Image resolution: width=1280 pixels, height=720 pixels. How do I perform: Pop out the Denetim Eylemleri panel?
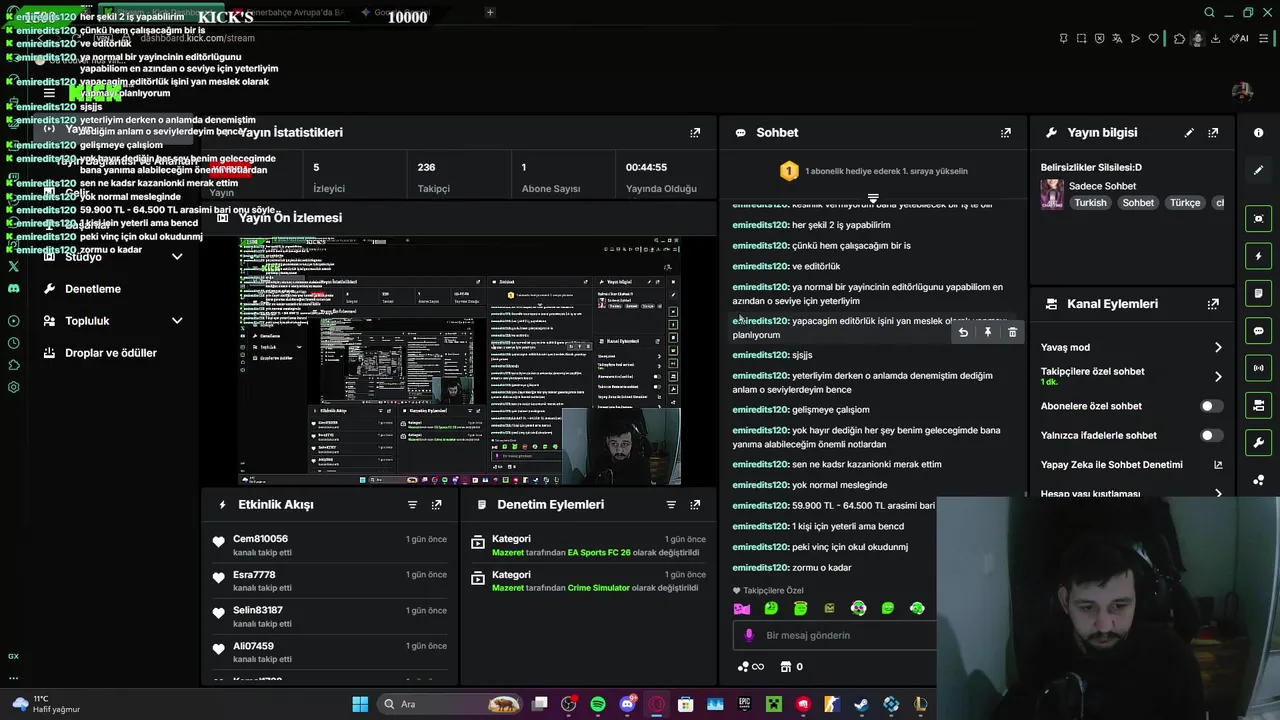pyautogui.click(x=695, y=505)
